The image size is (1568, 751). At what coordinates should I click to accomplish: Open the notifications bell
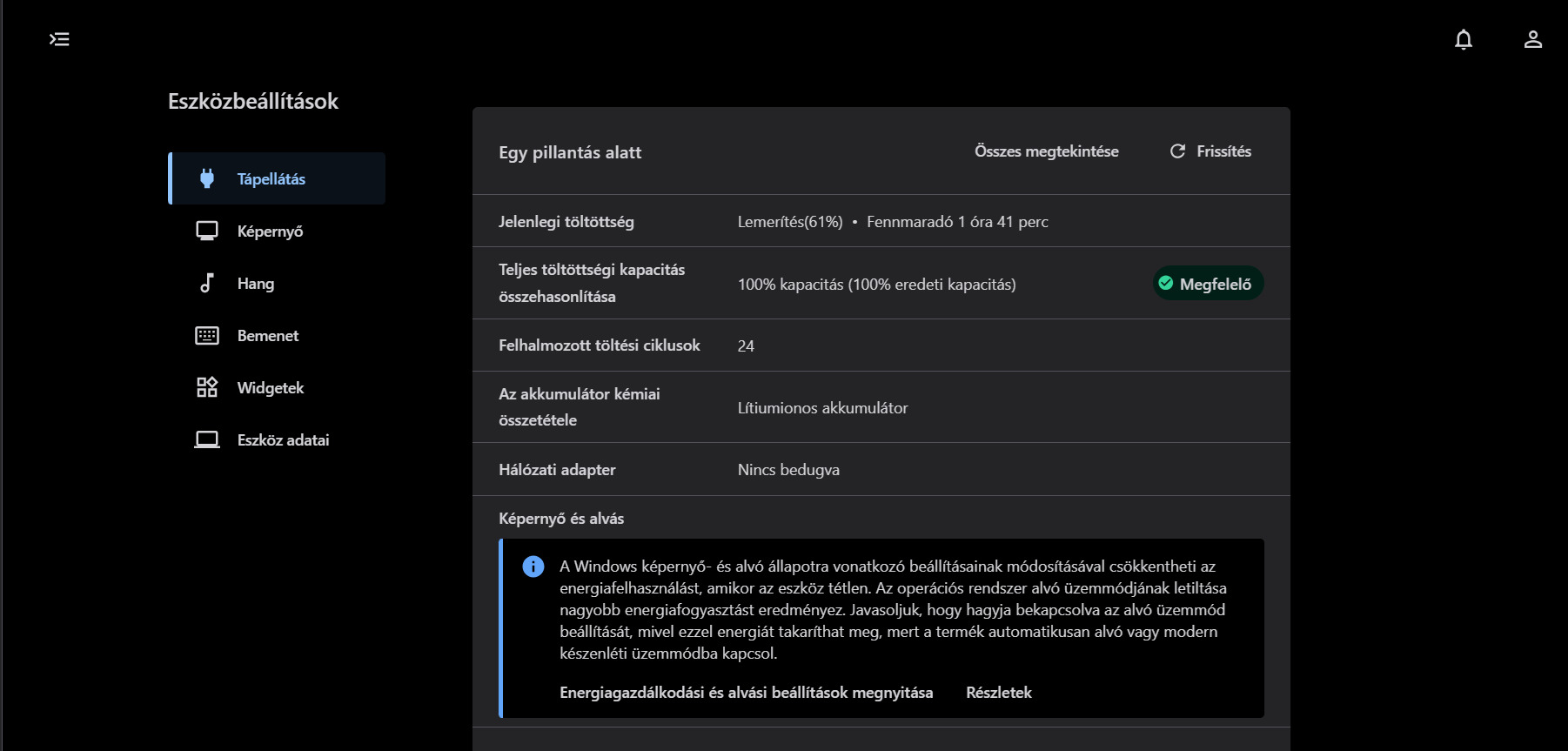(1464, 39)
